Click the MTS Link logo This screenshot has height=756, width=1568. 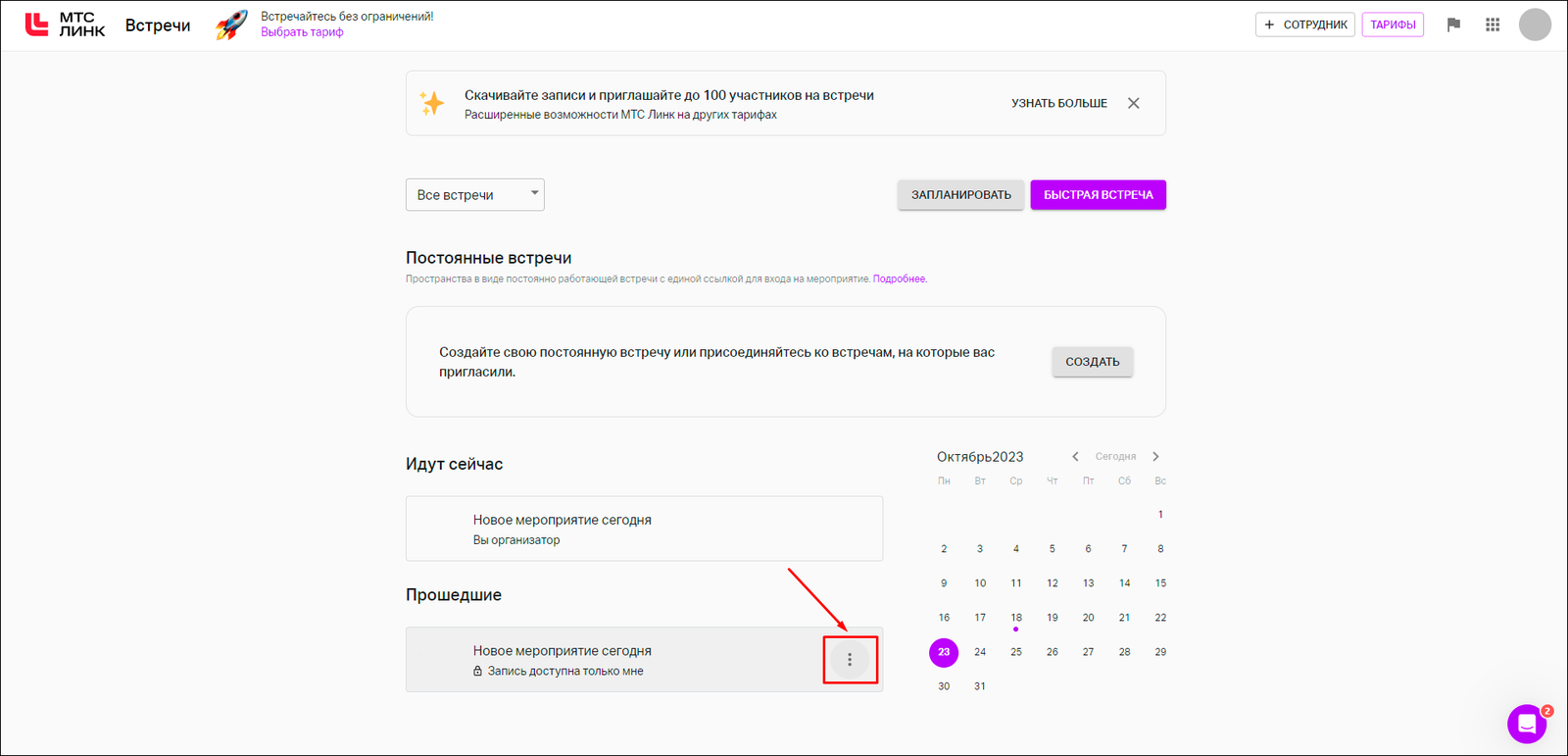click(x=65, y=25)
